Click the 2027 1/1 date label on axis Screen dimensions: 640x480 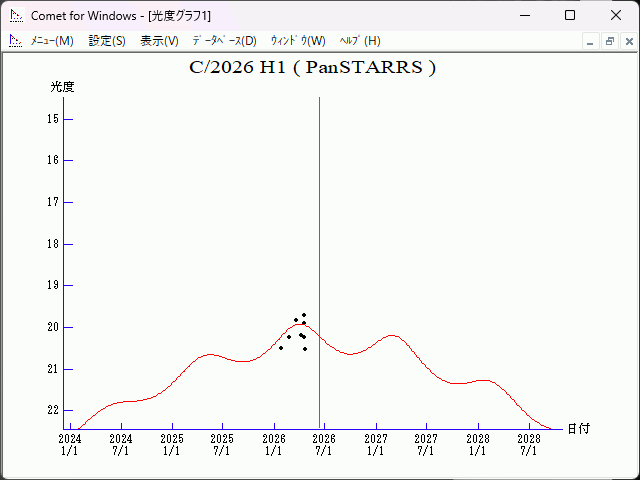point(375,444)
